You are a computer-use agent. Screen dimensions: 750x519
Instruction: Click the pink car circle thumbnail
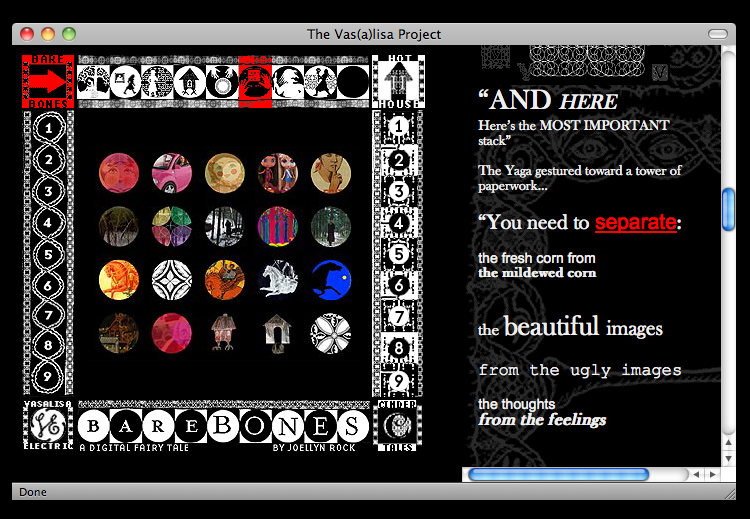171,172
